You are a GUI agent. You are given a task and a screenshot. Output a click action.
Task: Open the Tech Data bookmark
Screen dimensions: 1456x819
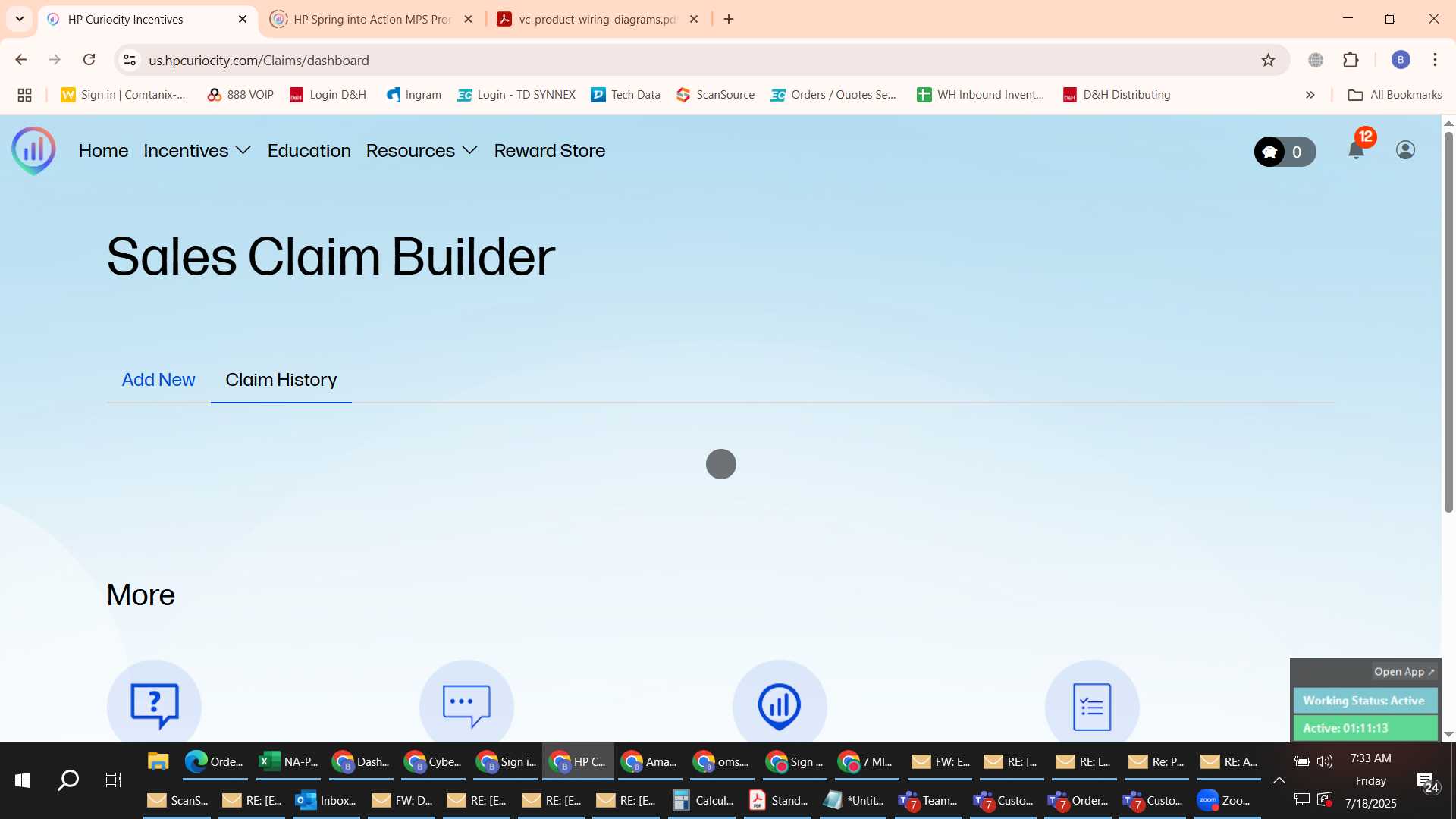coord(626,95)
